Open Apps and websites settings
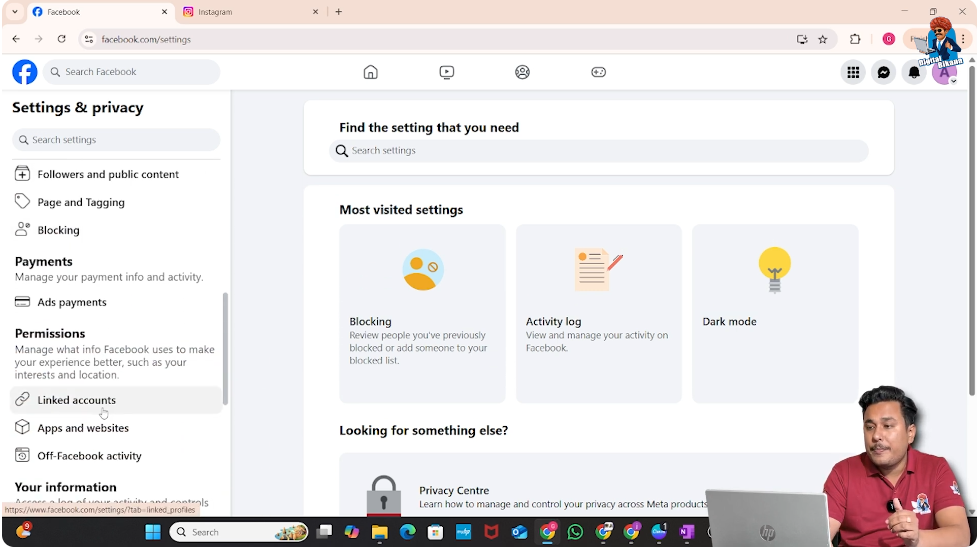Image resolution: width=977 pixels, height=549 pixels. coord(116,428)
